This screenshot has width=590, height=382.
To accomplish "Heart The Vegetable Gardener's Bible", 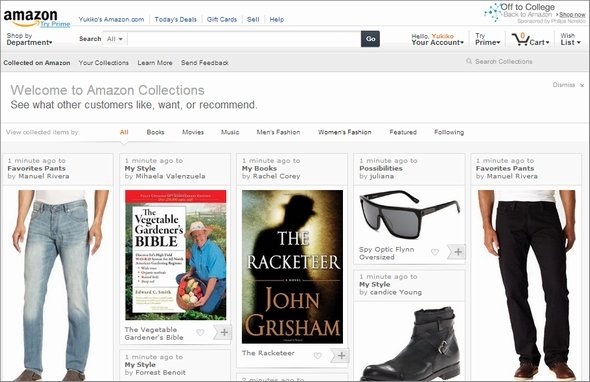I will click(x=200, y=332).
